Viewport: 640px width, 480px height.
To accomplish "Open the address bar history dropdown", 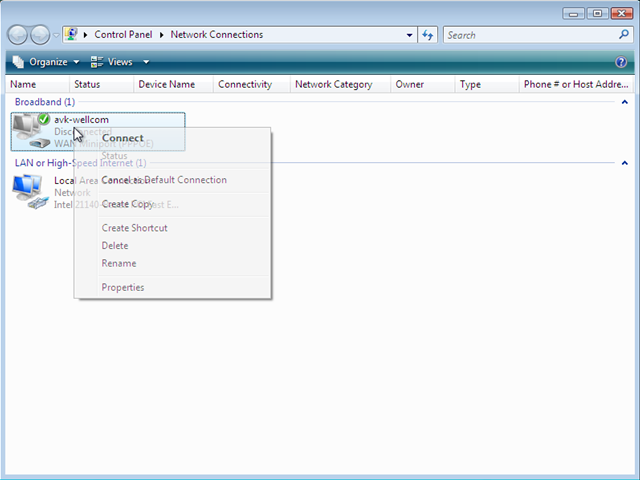I will 409,35.
